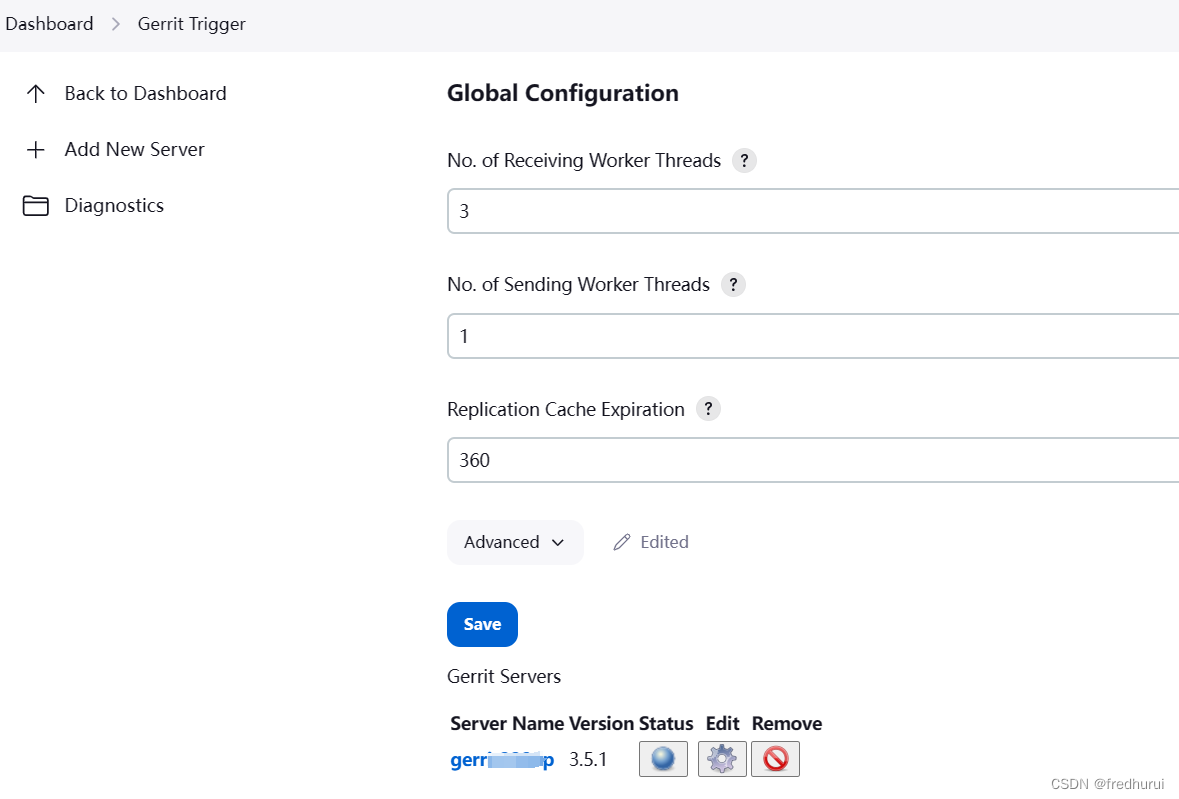Open help for Receiving Worker Threads
Viewport: 1179px width, 799px height.
tap(744, 160)
